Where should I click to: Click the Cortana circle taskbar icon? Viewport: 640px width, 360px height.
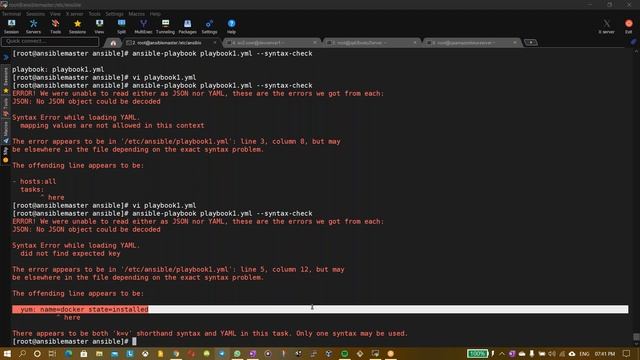(37, 353)
